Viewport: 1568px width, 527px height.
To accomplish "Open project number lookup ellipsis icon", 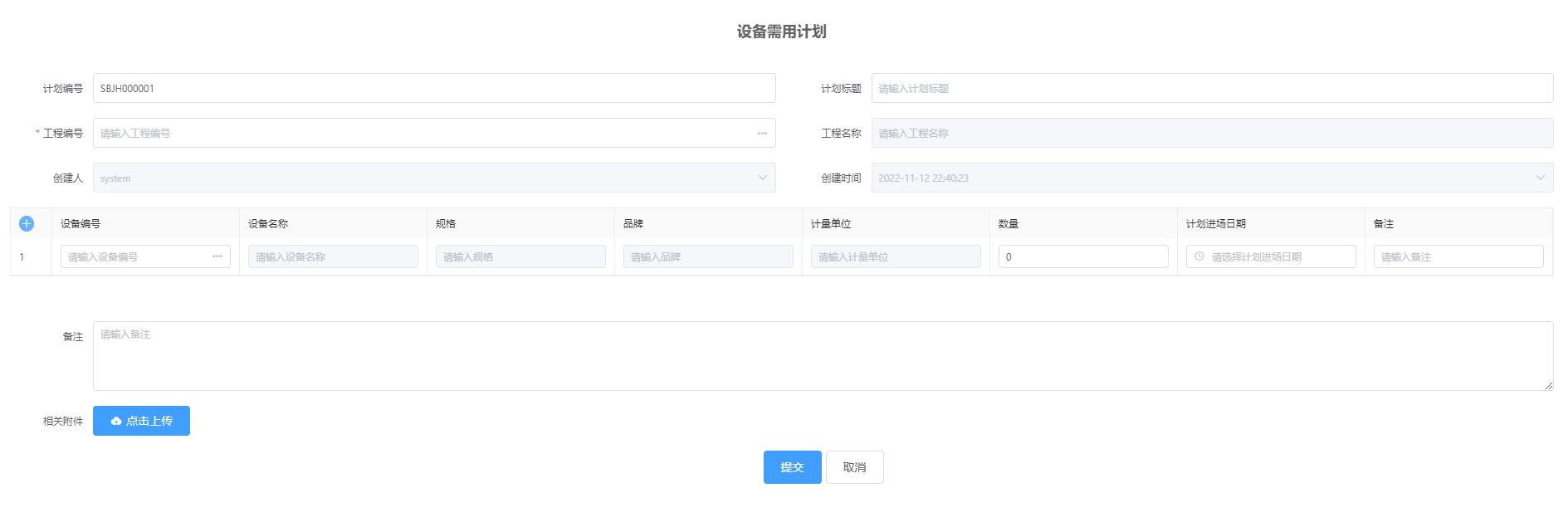I will 762,133.
